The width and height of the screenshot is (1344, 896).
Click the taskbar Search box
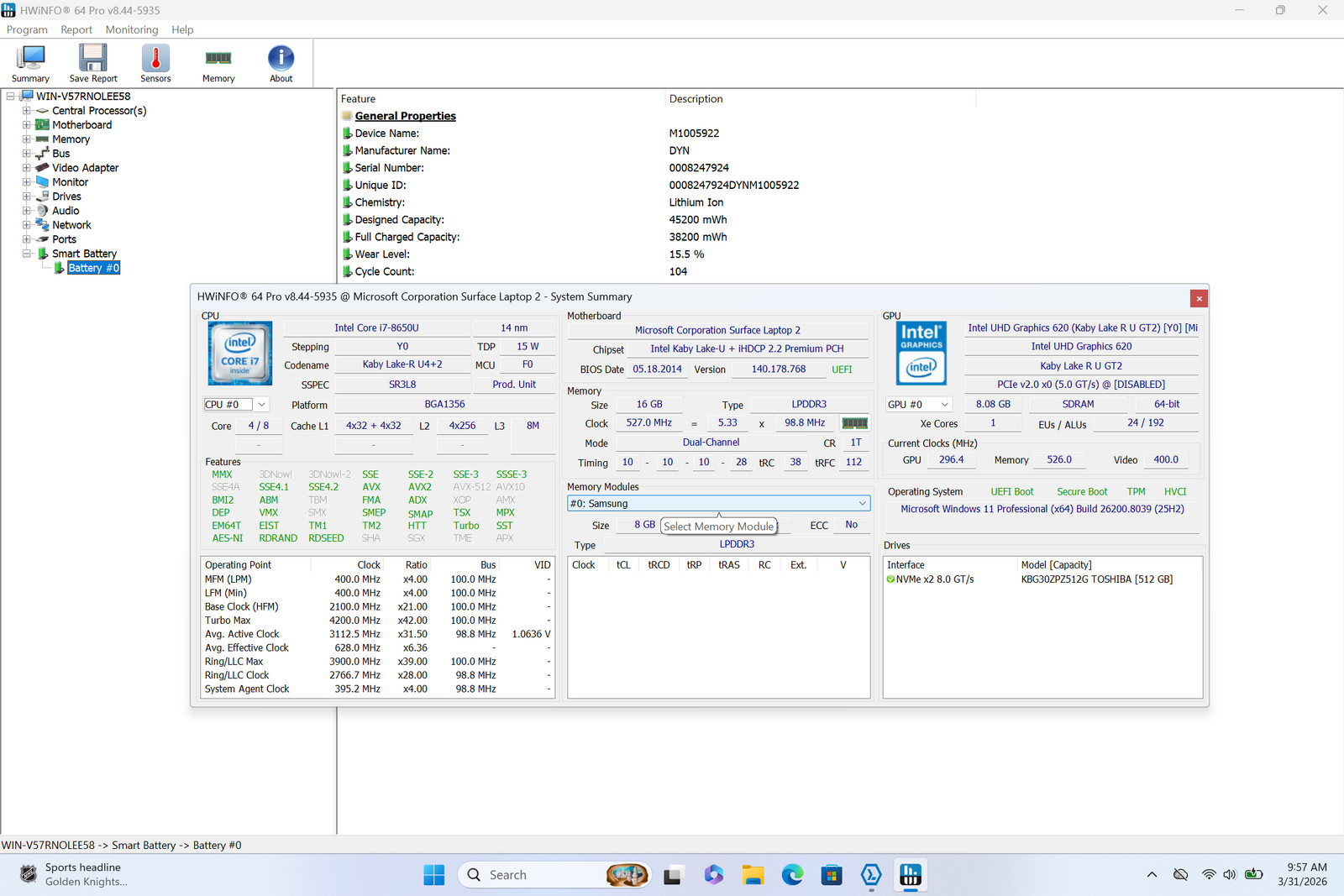(554, 875)
